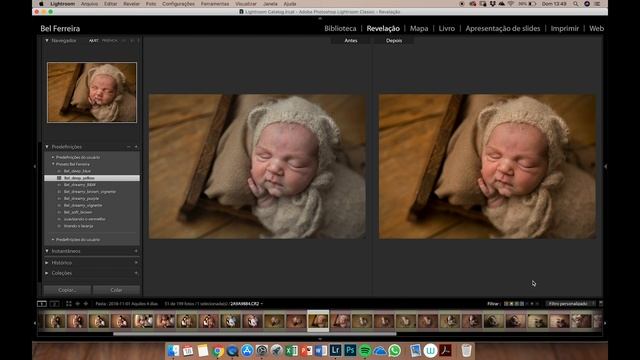Select the highlighted filmstrip thumbnail
Screen dimensions: 640x360
(318, 321)
